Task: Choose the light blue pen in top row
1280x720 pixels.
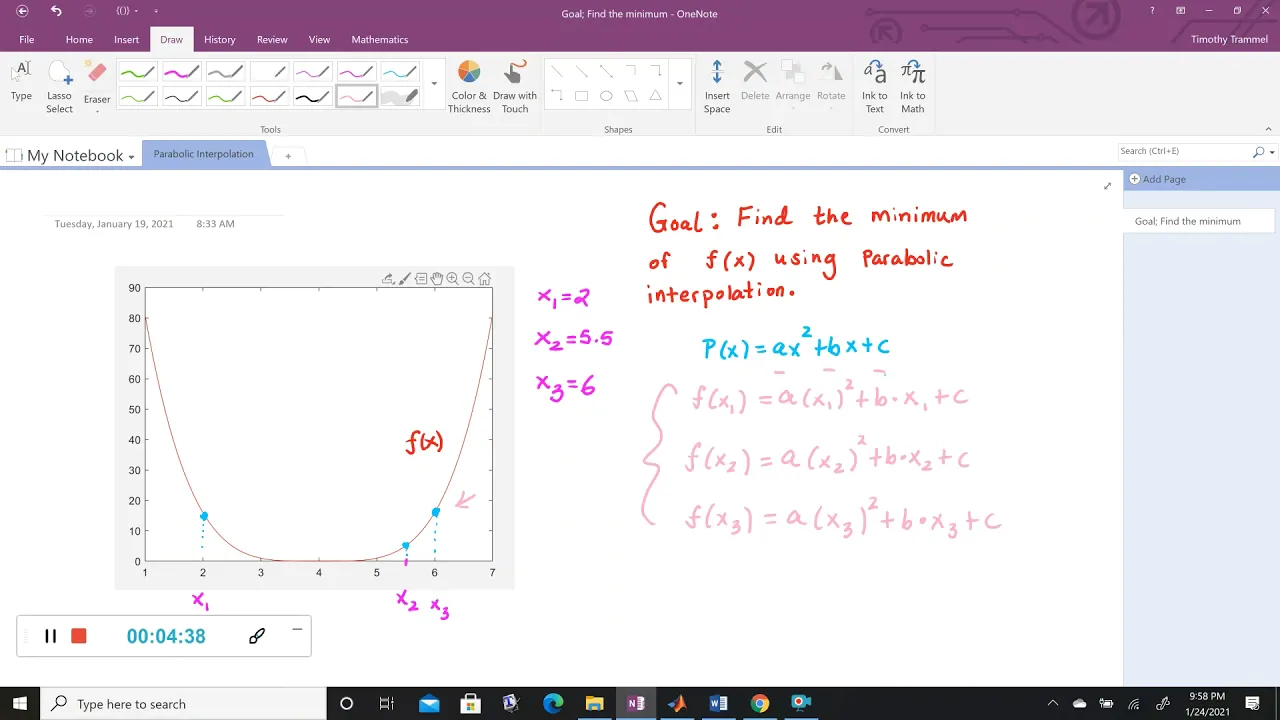Action: [399, 72]
